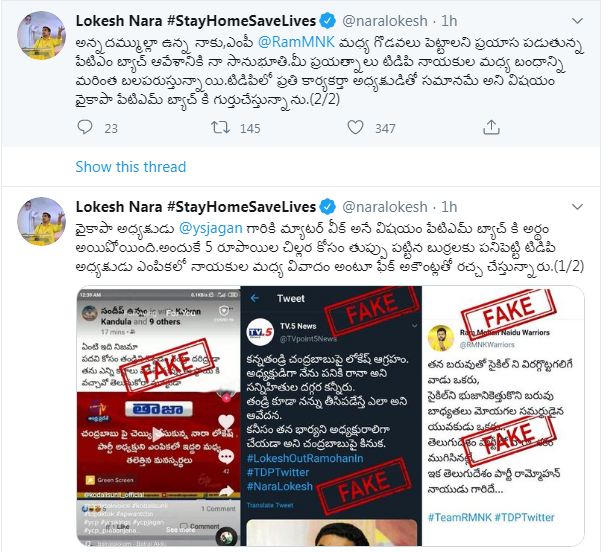Open the right Ram Mohan Naidu Warriors image
The height and width of the screenshot is (552, 609).
(503, 416)
